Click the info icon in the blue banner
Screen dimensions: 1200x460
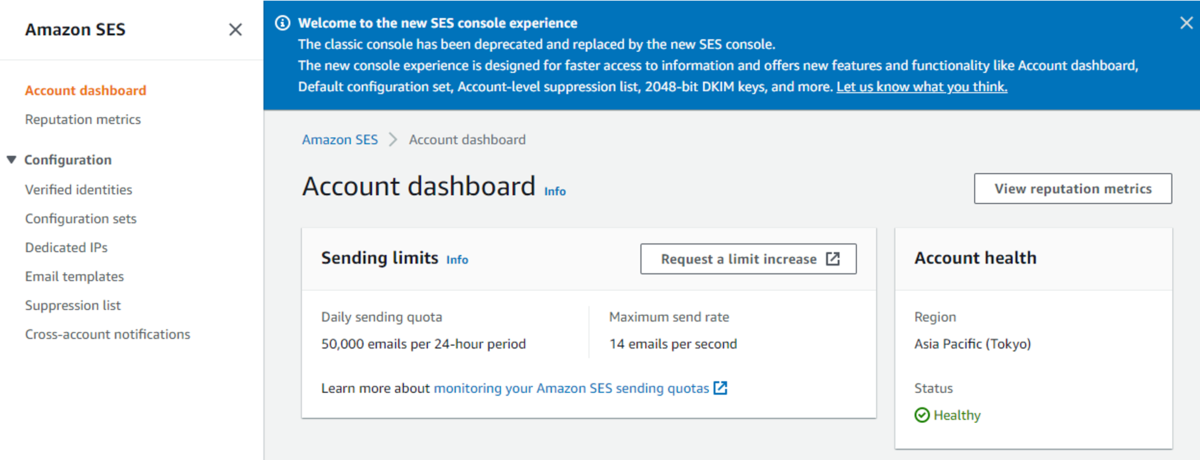tap(283, 23)
